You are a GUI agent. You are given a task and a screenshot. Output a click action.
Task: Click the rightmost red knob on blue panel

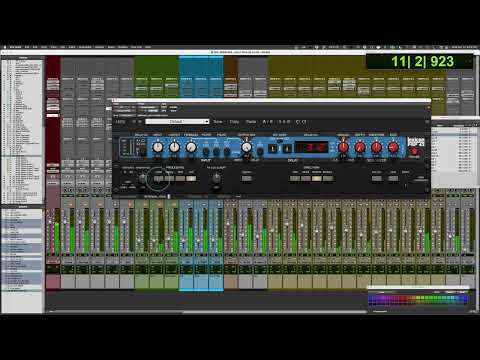pos(393,147)
